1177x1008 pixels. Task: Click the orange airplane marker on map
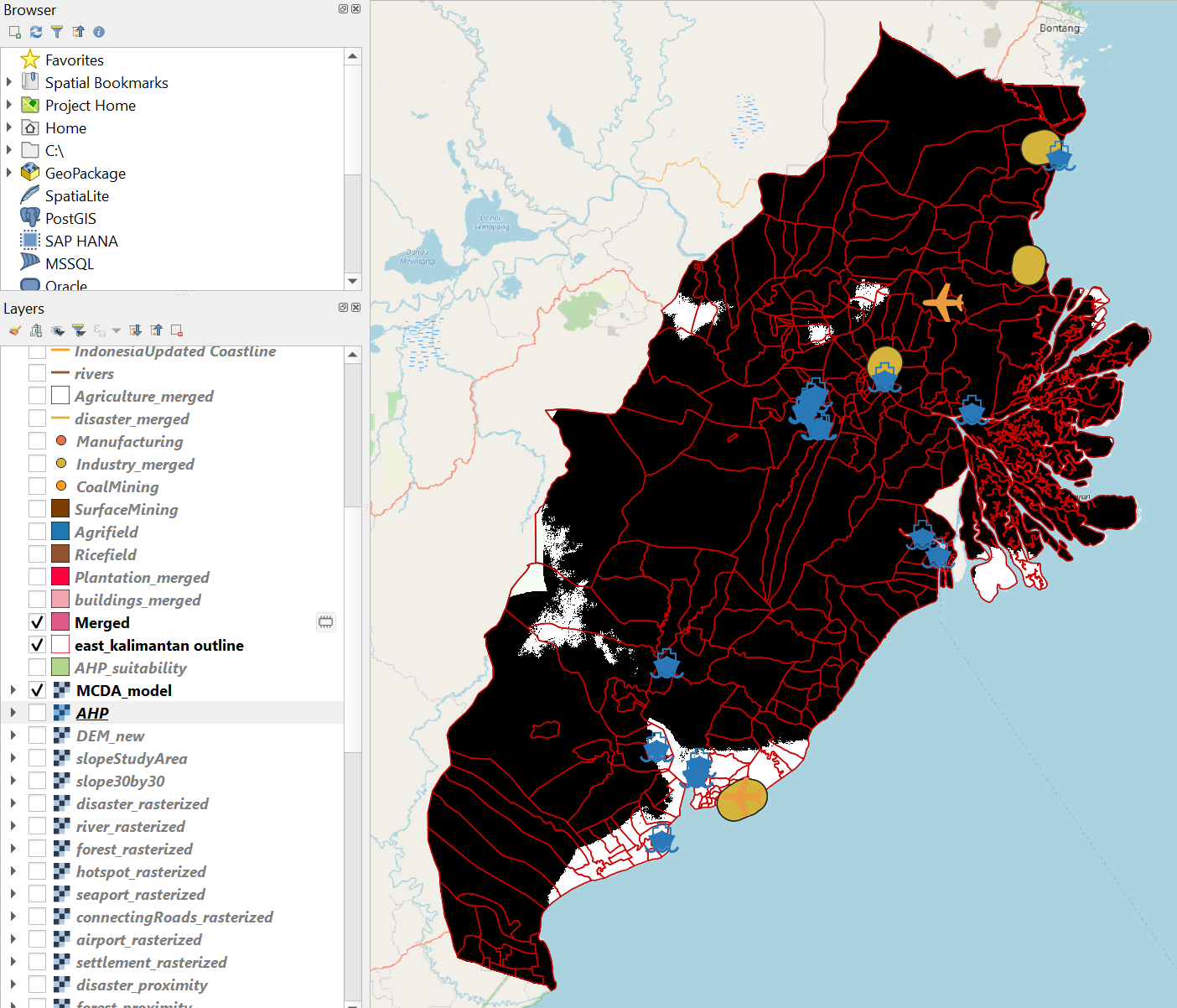point(944,302)
